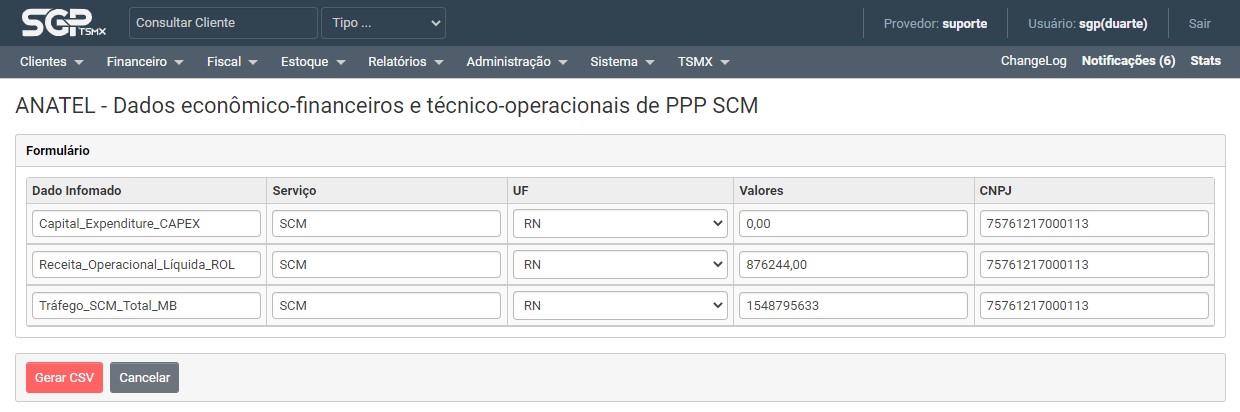The height and width of the screenshot is (412, 1240).
Task: Open the Tipo dropdown
Action: coord(383,23)
